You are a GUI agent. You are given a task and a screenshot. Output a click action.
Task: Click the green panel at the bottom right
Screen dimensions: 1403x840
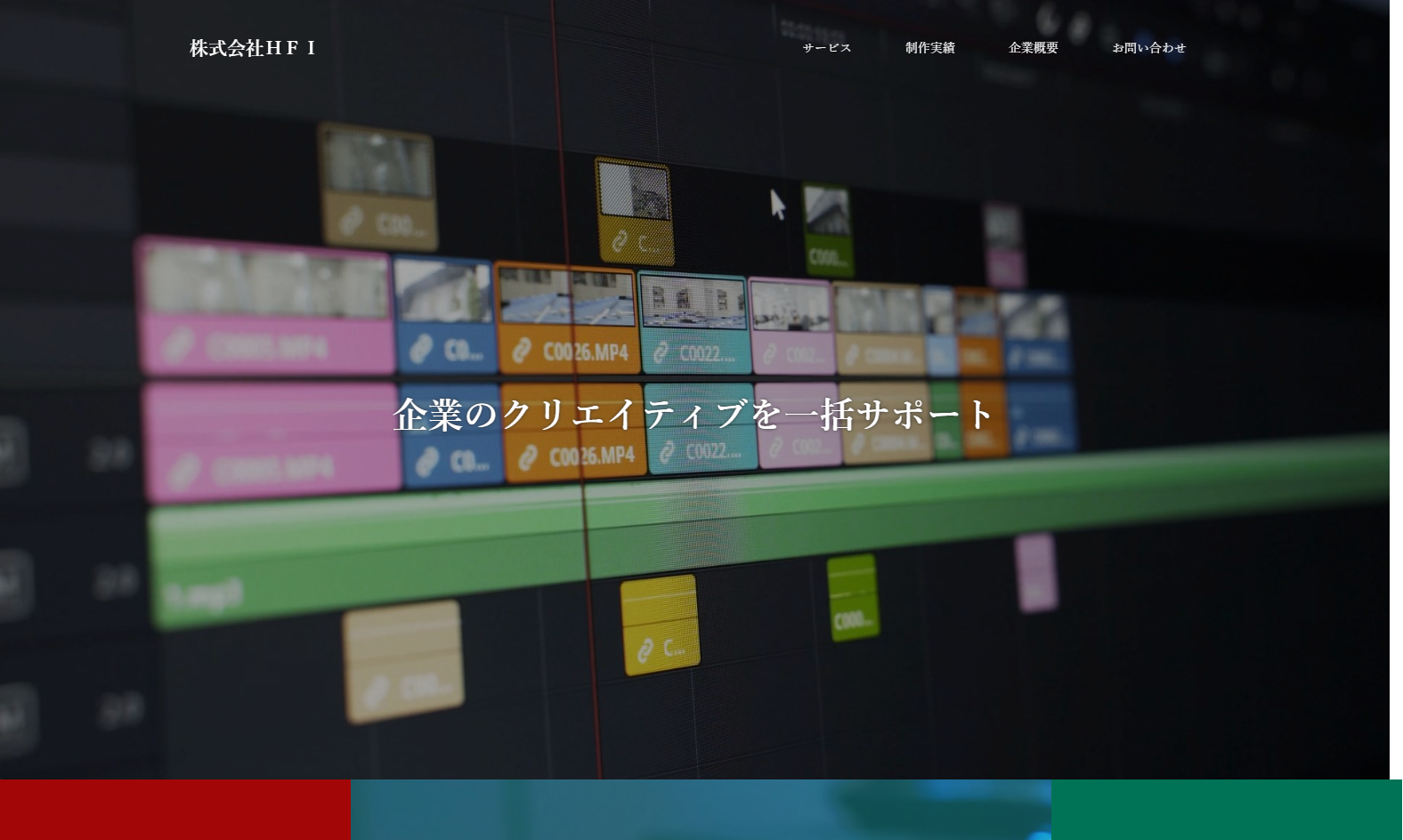pyautogui.click(x=1226, y=810)
